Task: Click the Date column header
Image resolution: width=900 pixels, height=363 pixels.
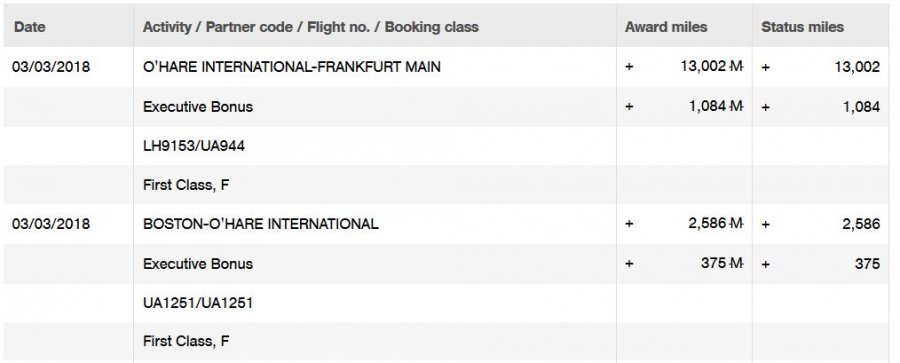Action: [x=30, y=27]
